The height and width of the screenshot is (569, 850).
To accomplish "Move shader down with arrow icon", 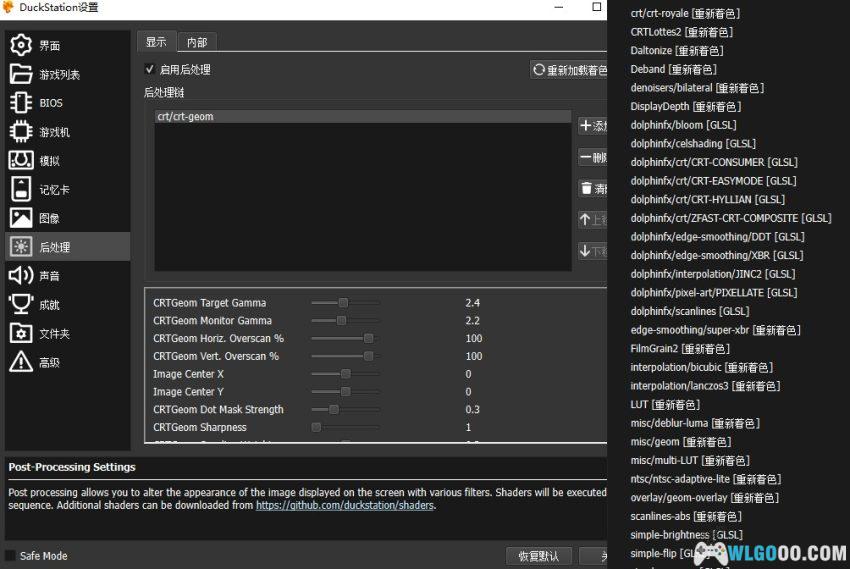I will 585,250.
